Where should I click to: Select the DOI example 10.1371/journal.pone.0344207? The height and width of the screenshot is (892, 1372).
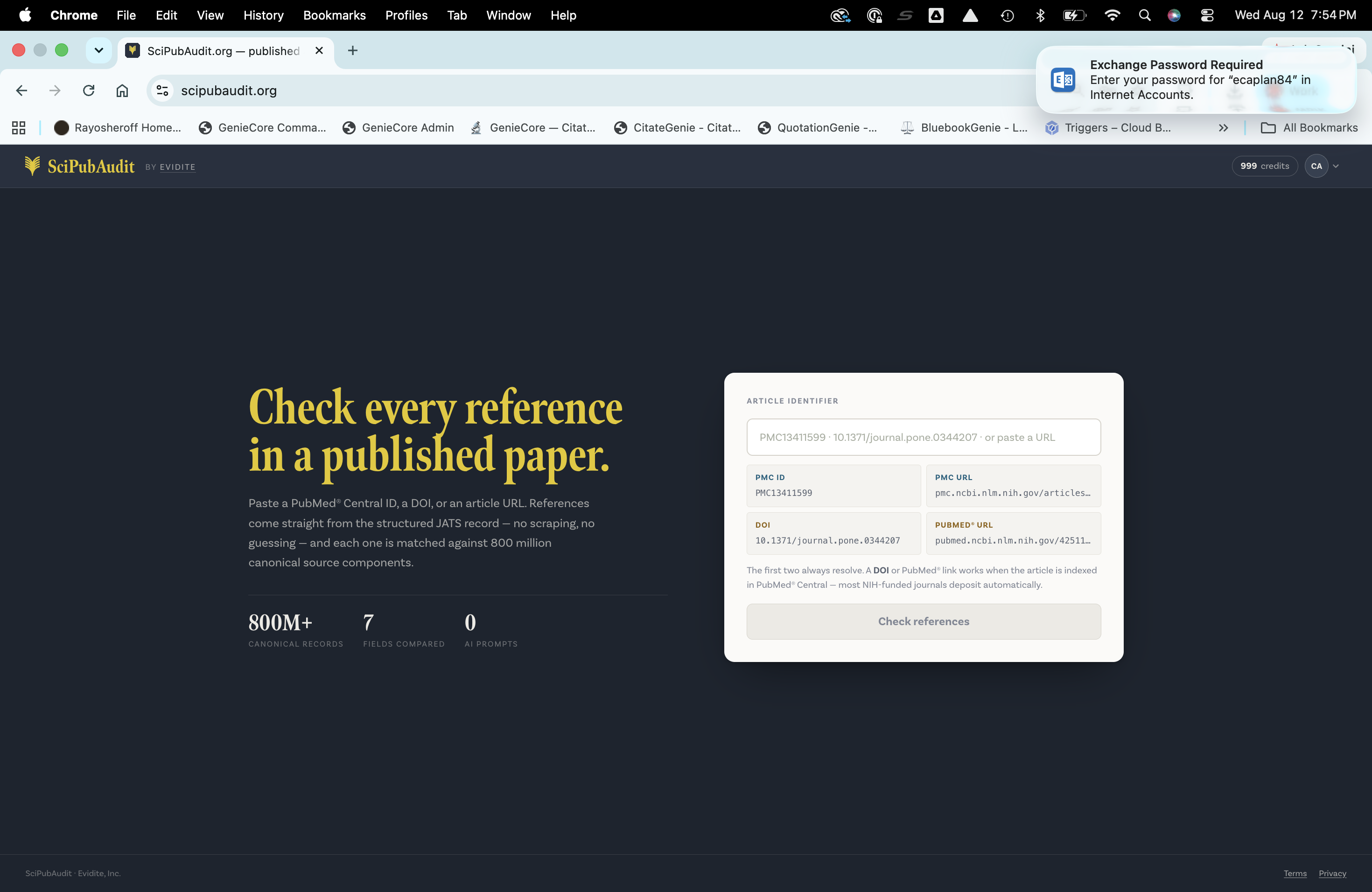click(833, 533)
